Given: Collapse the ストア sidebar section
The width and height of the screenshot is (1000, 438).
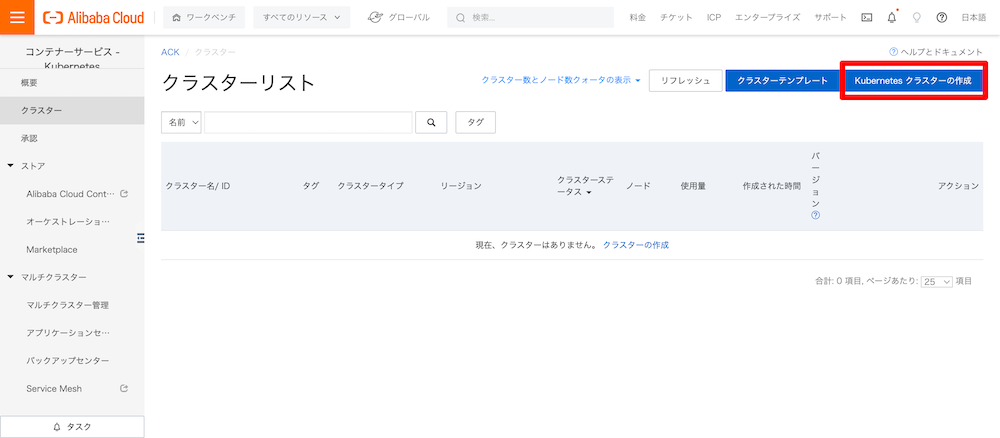Looking at the screenshot, I should tap(11, 166).
